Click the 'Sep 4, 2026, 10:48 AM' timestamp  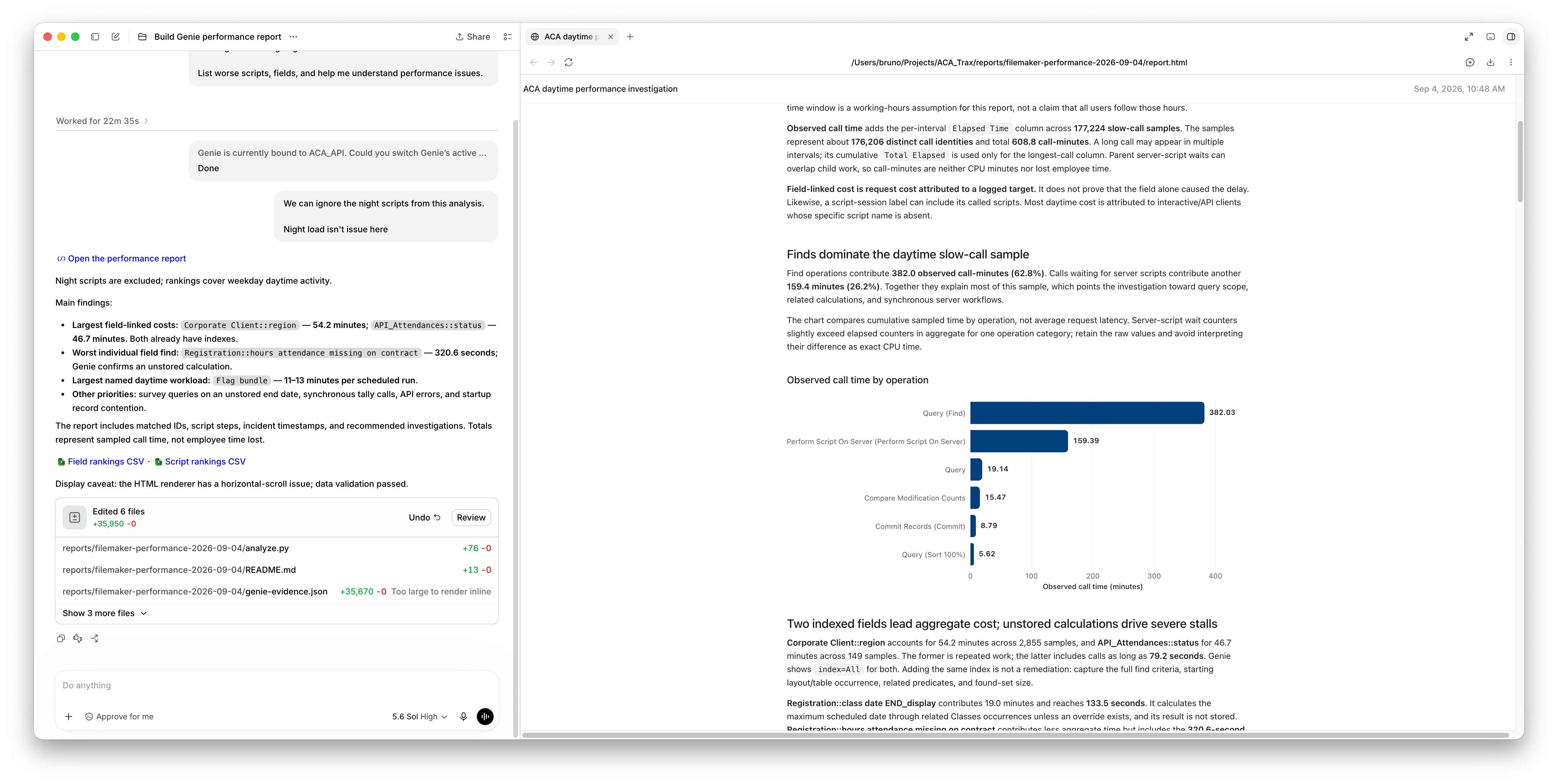(x=1459, y=89)
